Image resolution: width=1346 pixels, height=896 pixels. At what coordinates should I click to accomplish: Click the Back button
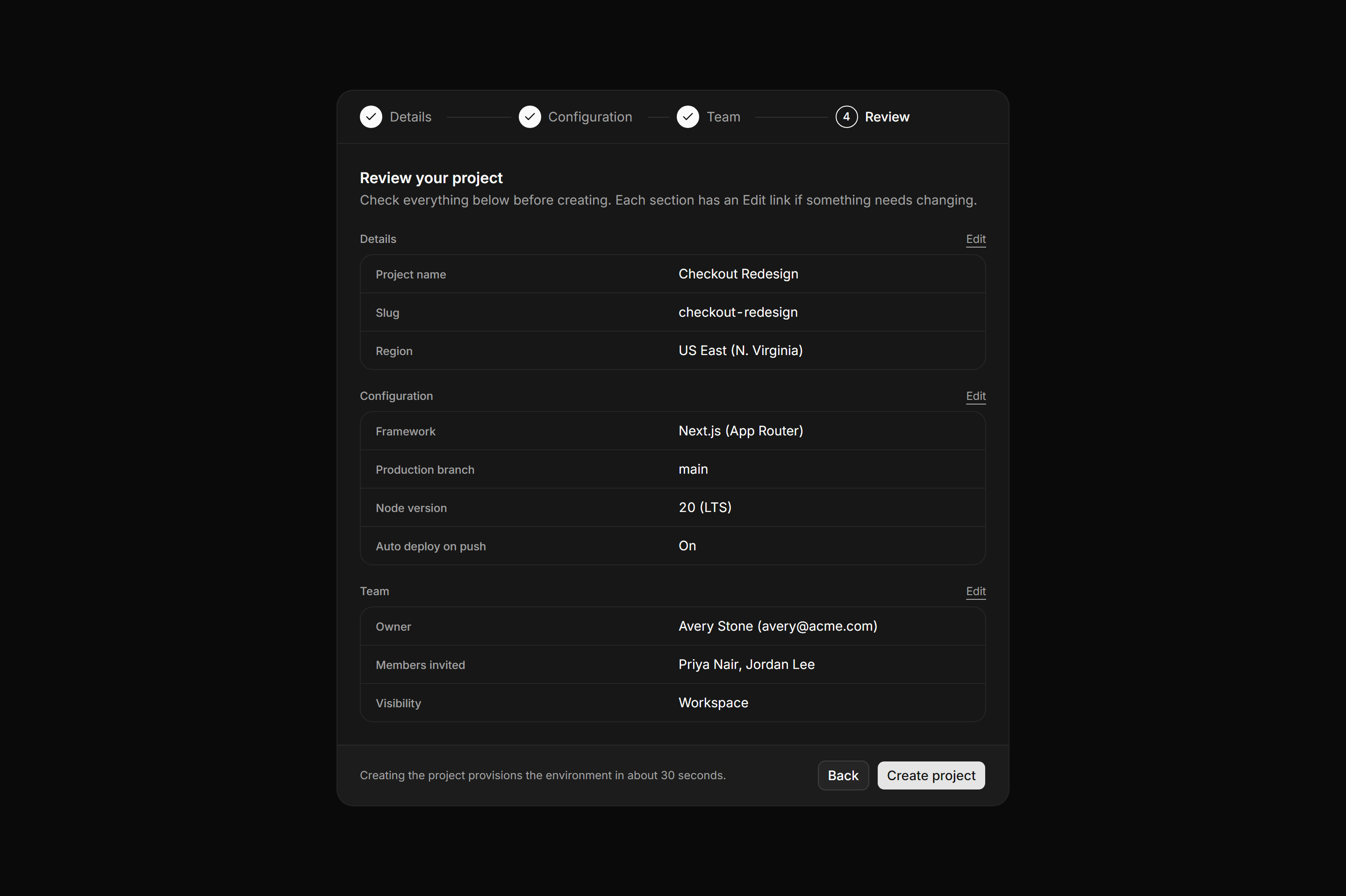pos(843,775)
